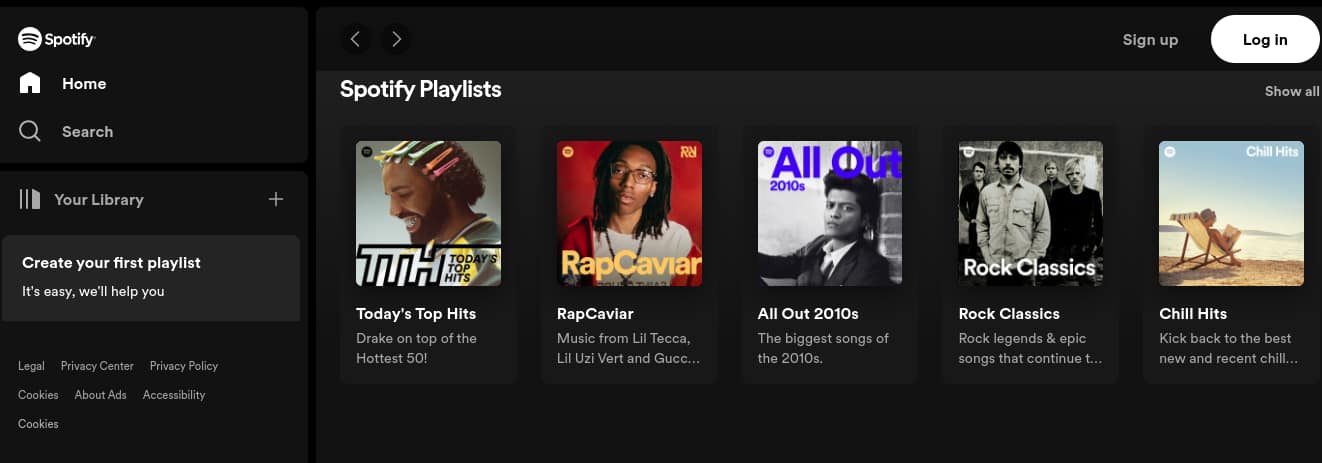Open the Search menu item
The width and height of the screenshot is (1322, 463).
click(87, 132)
